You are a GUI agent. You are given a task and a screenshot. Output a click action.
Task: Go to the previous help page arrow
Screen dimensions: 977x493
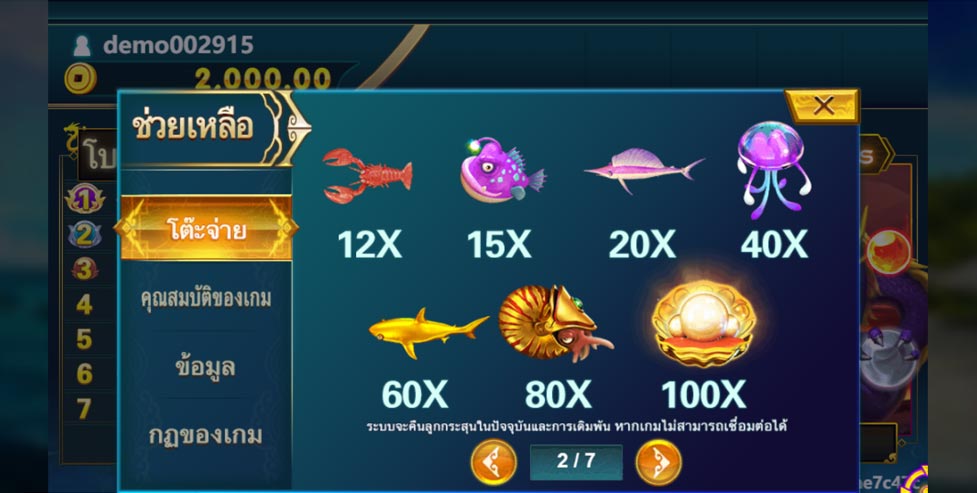(493, 462)
